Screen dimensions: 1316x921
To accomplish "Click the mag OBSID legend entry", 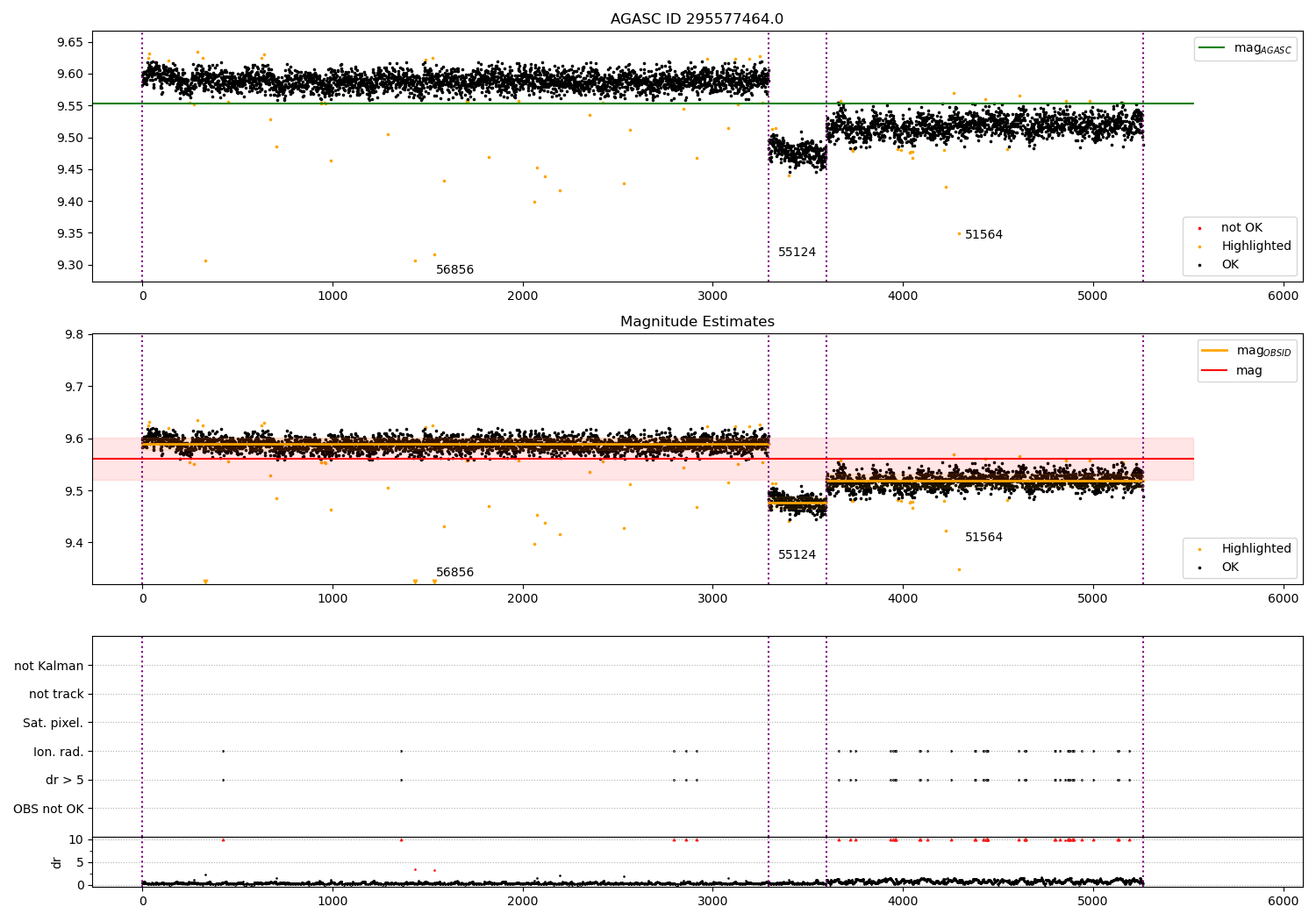I will 1247,351.
